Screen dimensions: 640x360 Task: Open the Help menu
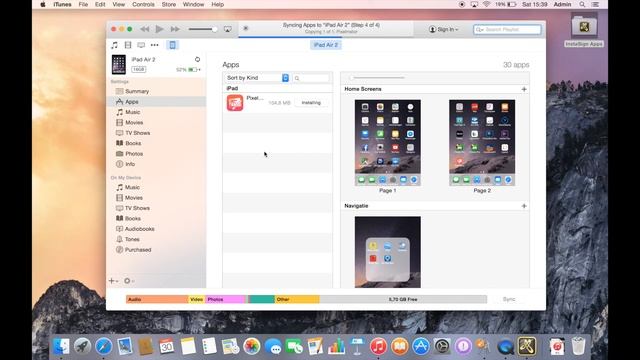(x=218, y=4)
